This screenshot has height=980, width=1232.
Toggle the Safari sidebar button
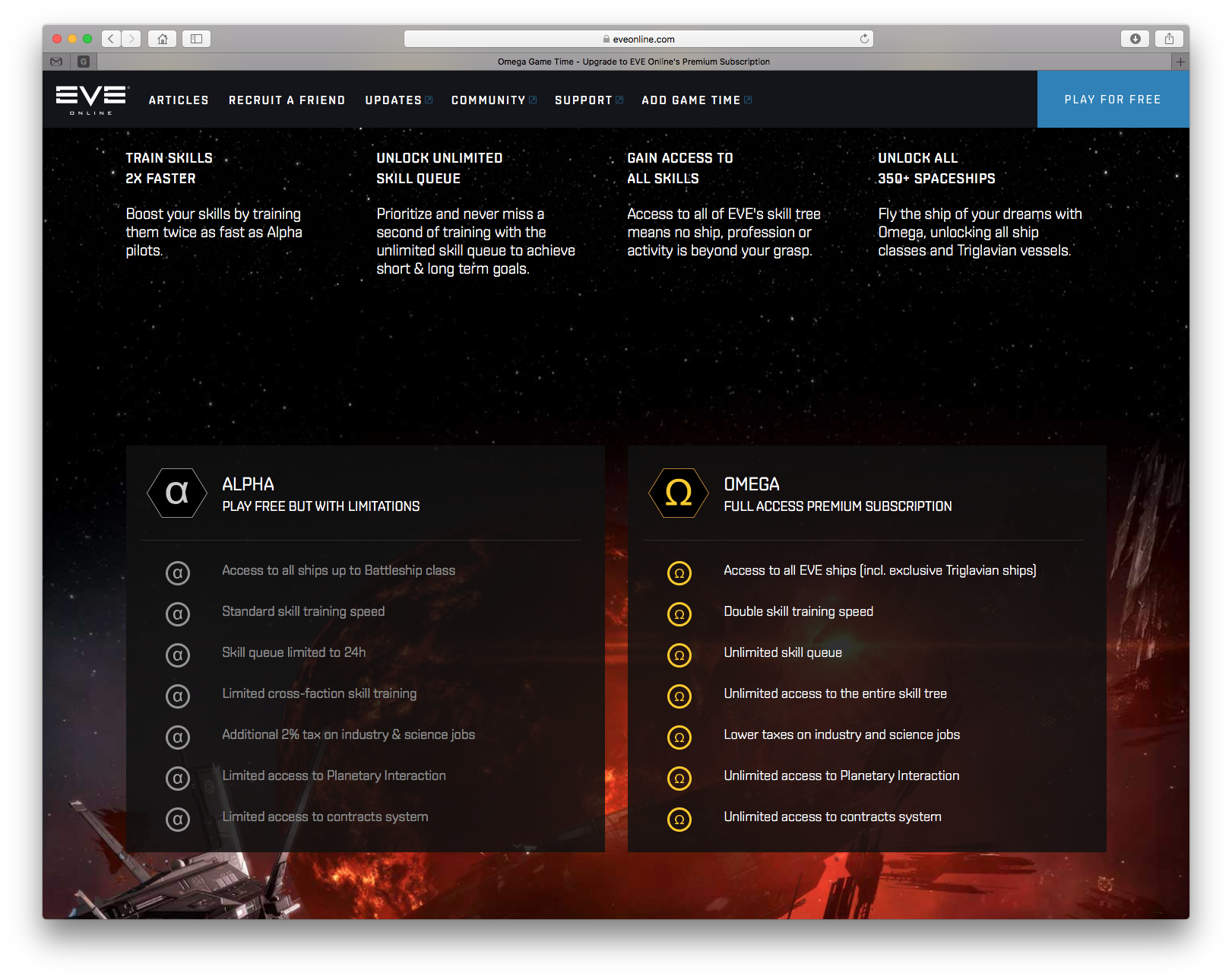pos(196,39)
